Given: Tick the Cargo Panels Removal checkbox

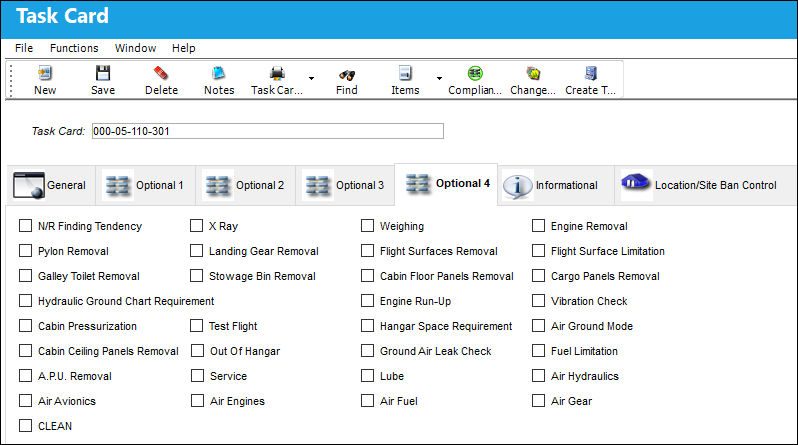Looking at the screenshot, I should pyautogui.click(x=538, y=275).
